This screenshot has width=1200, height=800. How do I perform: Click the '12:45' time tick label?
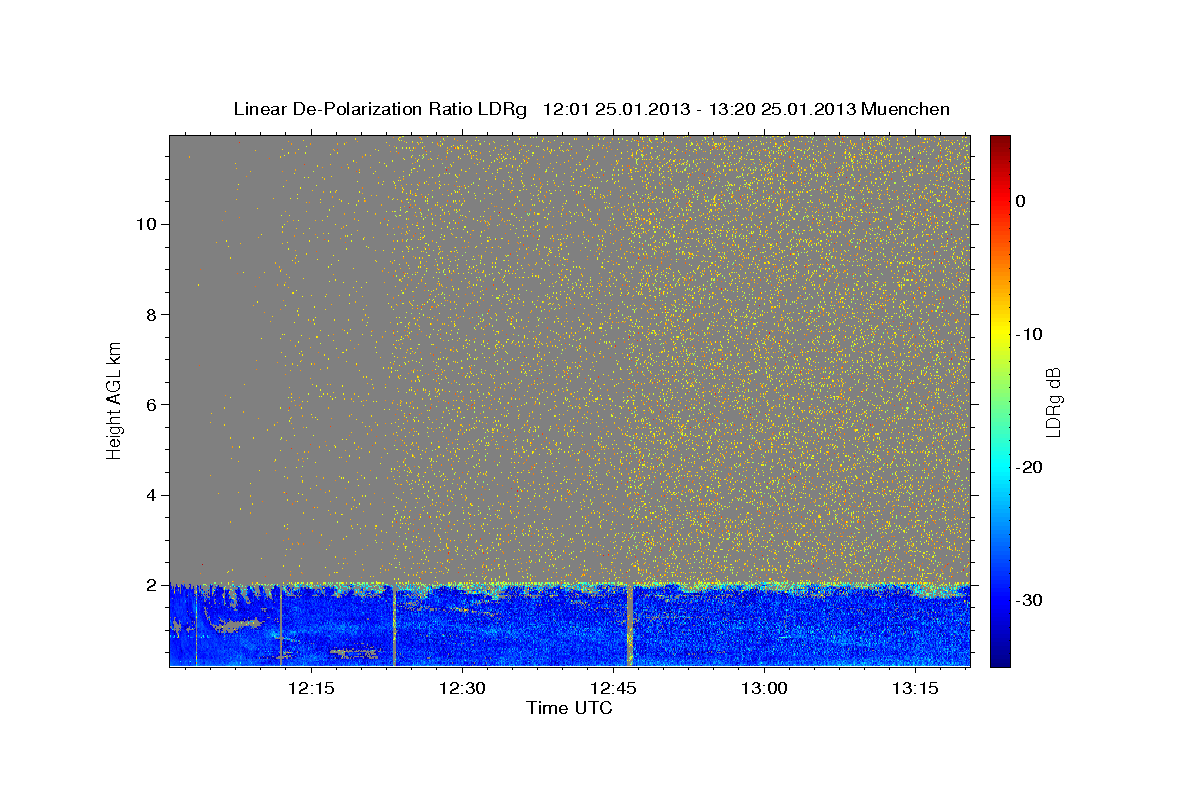tap(613, 689)
